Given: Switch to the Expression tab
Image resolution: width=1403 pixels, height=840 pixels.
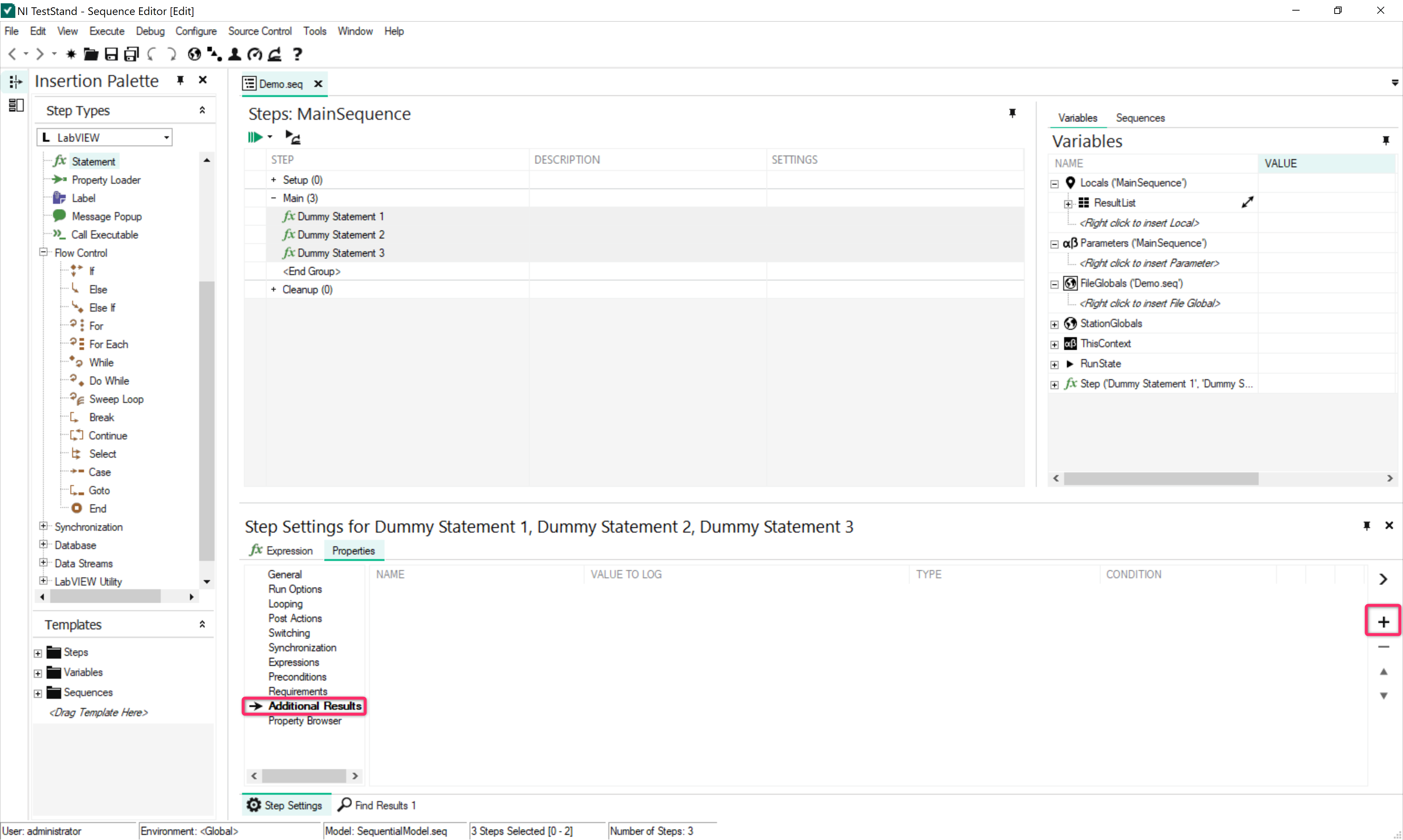Looking at the screenshot, I should pos(281,550).
